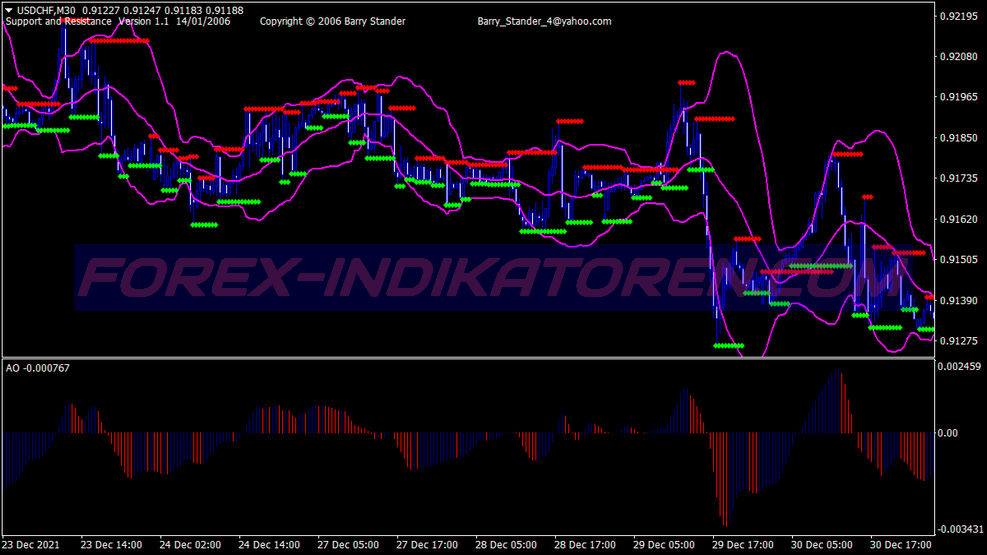Screen dimensions: 987x555
Task: Click the chart dropdown arrow beside USDCHF,M30
Action: 9,10
